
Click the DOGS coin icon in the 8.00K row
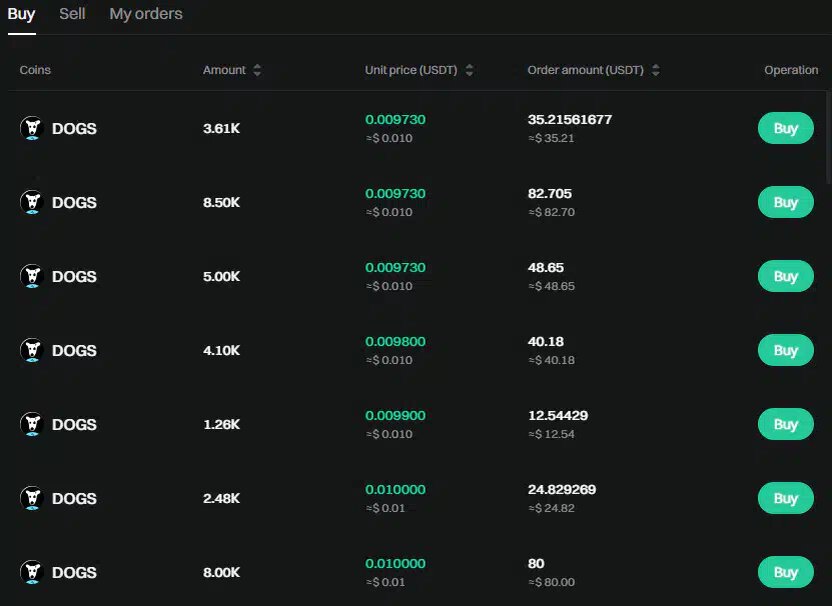click(x=32, y=572)
